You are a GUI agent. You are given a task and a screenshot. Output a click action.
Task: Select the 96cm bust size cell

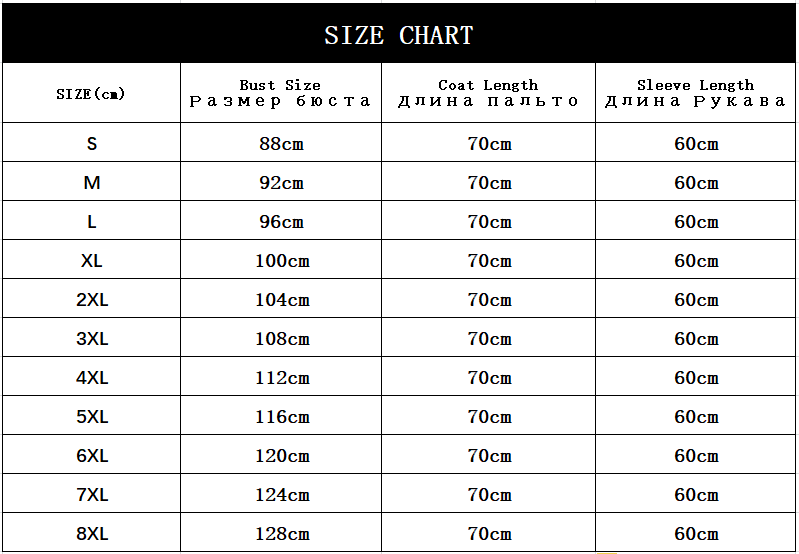coord(281,222)
